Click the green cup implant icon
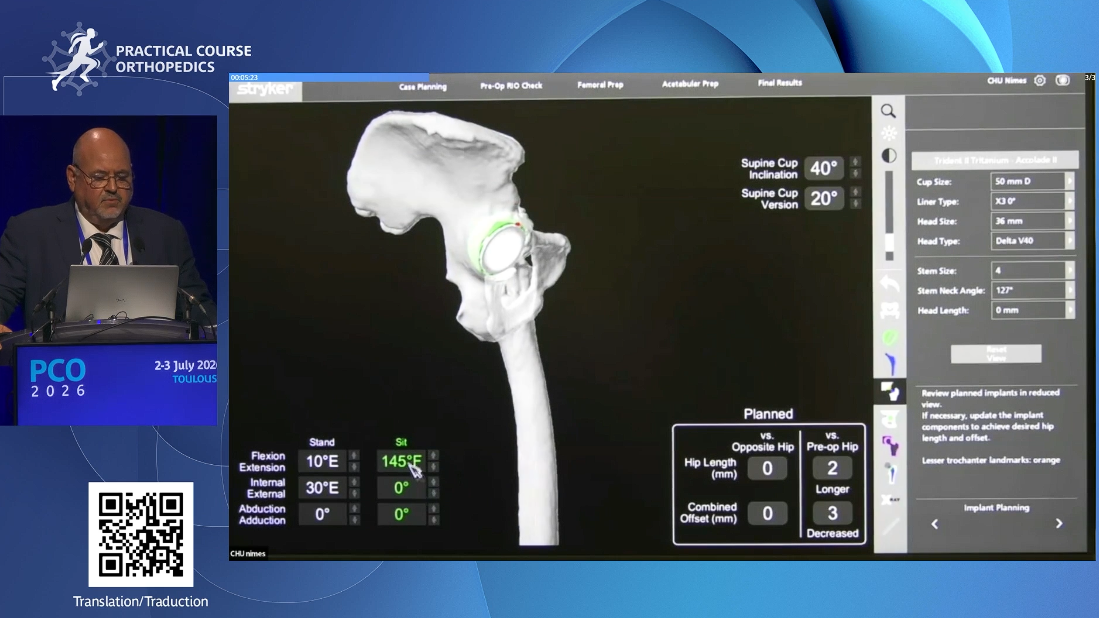The image size is (1099, 618). click(889, 338)
